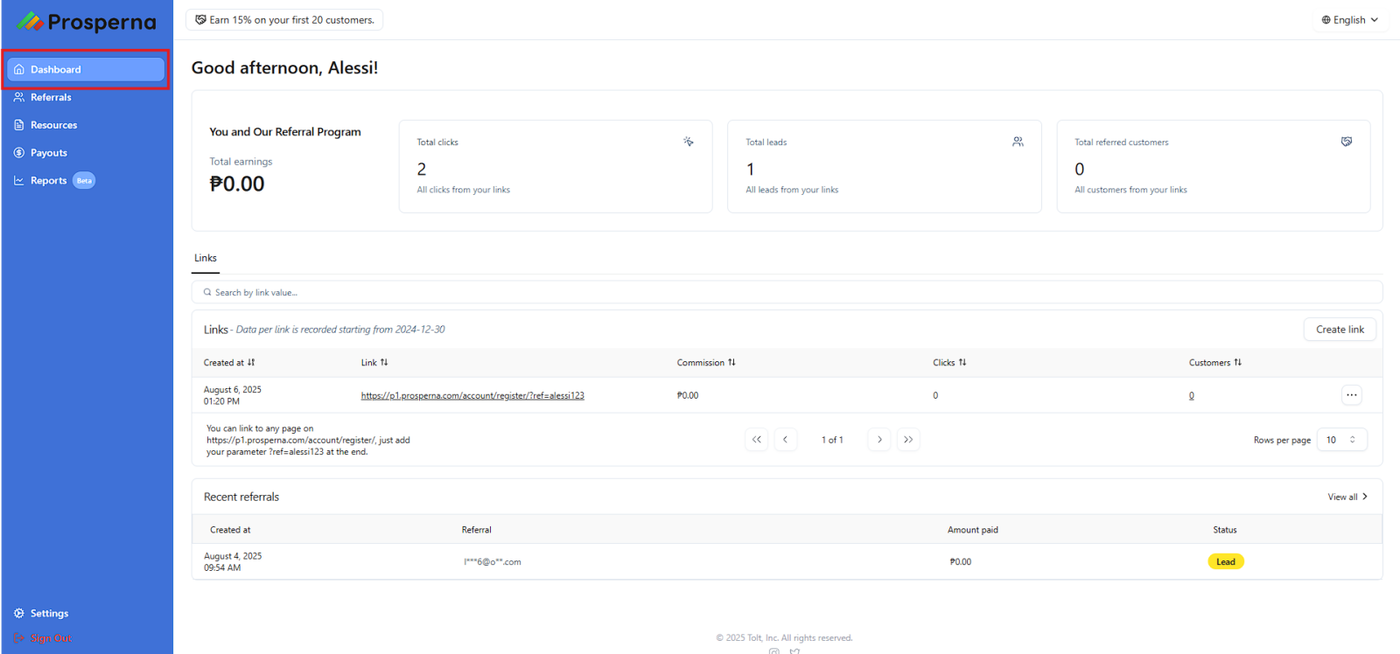
Task: Click View all recent referrals
Action: pyautogui.click(x=1347, y=497)
